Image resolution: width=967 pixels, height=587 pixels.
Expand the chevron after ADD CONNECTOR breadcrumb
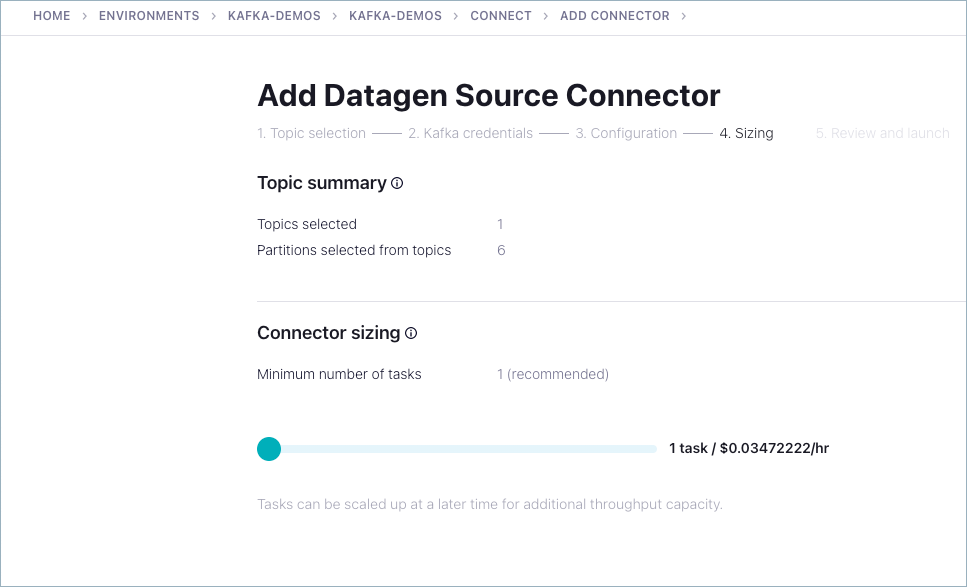(x=684, y=16)
